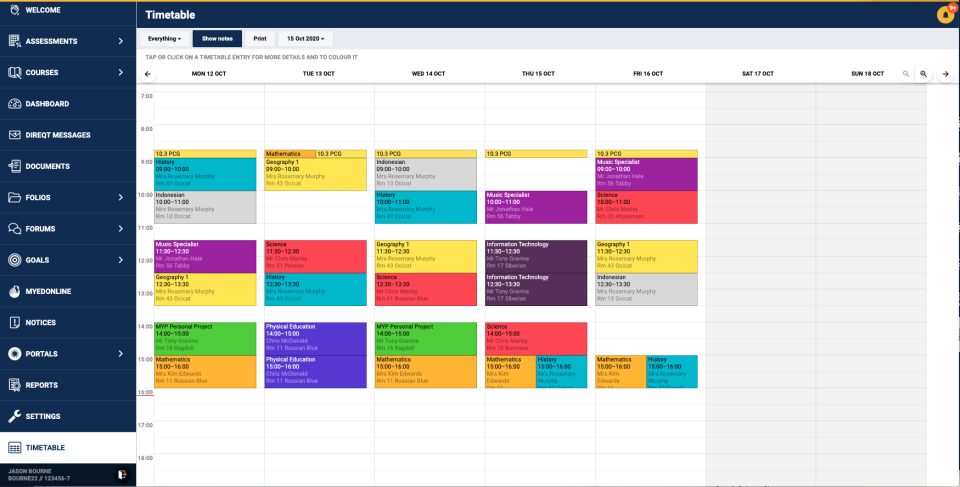Select the Timetable menu label
Image resolution: width=960 pixels, height=487 pixels.
pos(45,448)
